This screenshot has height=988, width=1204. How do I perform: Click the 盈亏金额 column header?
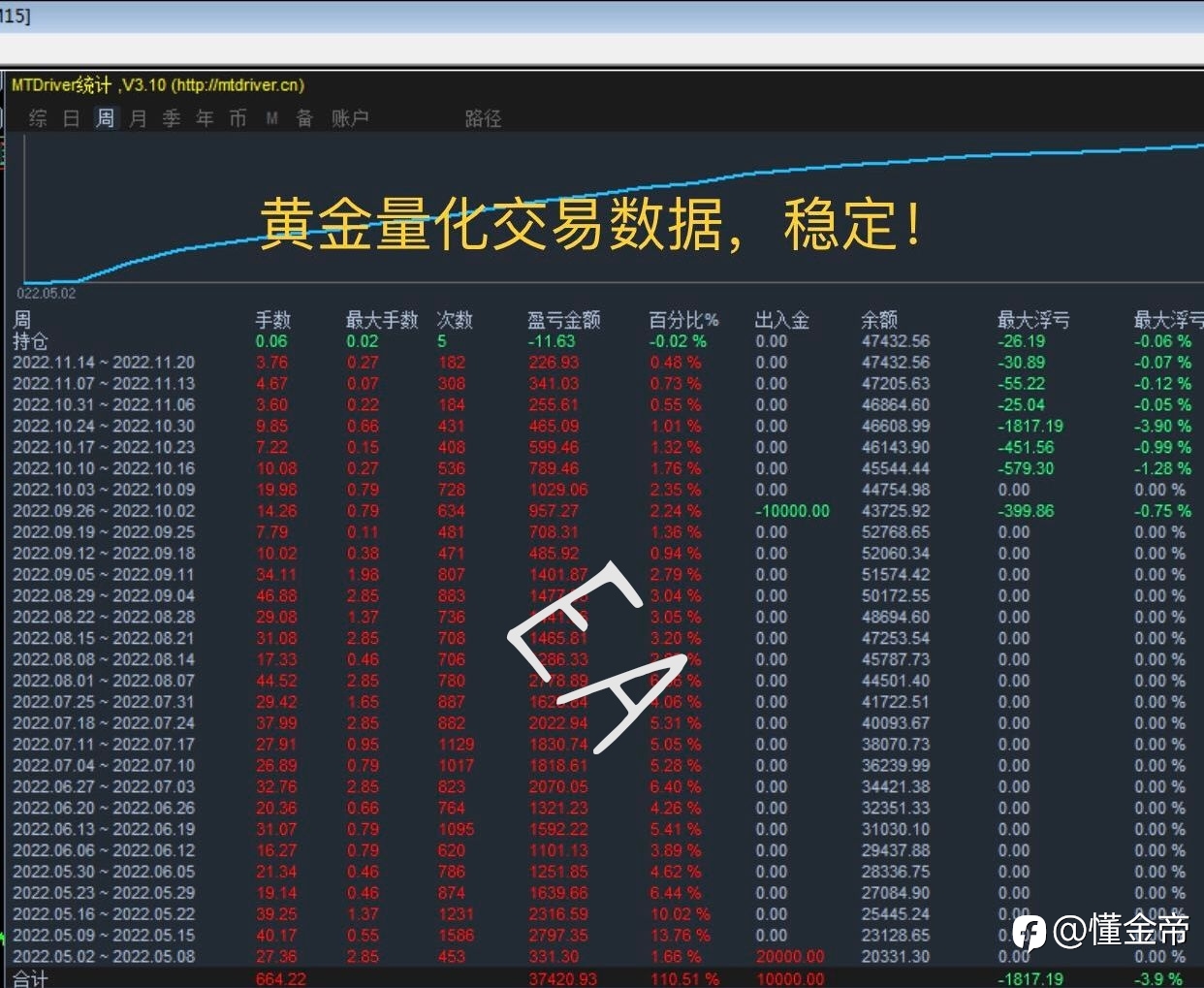pyautogui.click(x=563, y=320)
